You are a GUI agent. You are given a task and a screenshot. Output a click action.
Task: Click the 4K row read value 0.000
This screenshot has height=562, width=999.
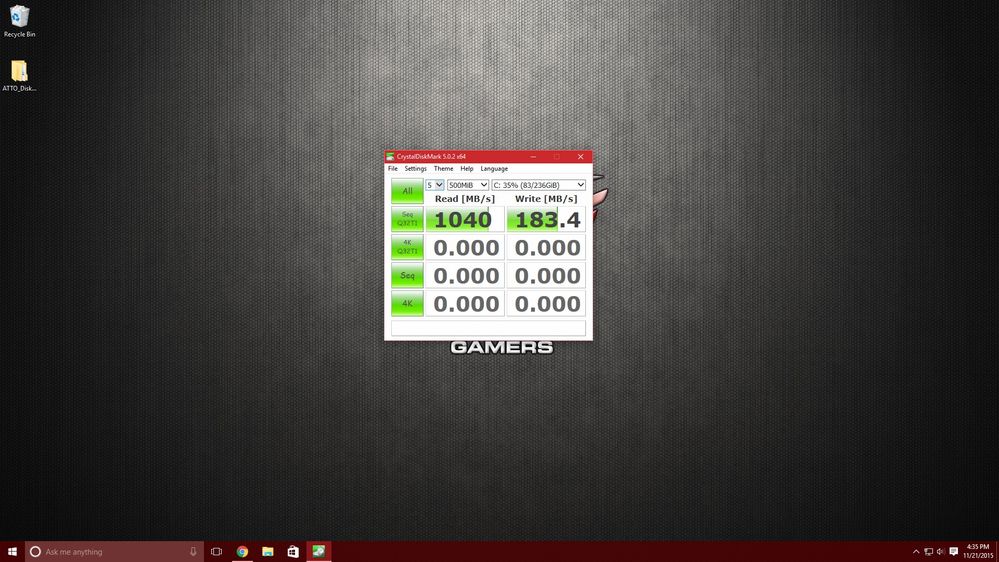(x=464, y=303)
